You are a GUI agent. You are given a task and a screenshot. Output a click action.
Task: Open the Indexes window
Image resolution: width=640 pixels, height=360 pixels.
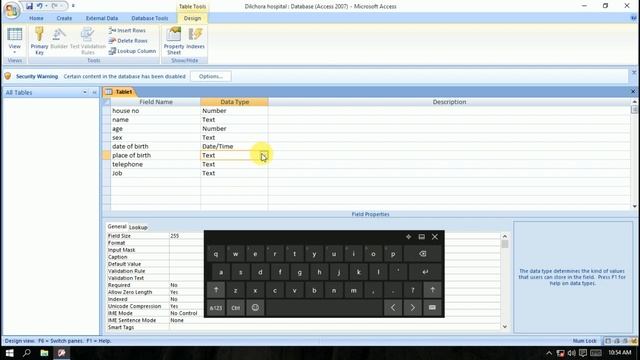pyautogui.click(x=196, y=39)
